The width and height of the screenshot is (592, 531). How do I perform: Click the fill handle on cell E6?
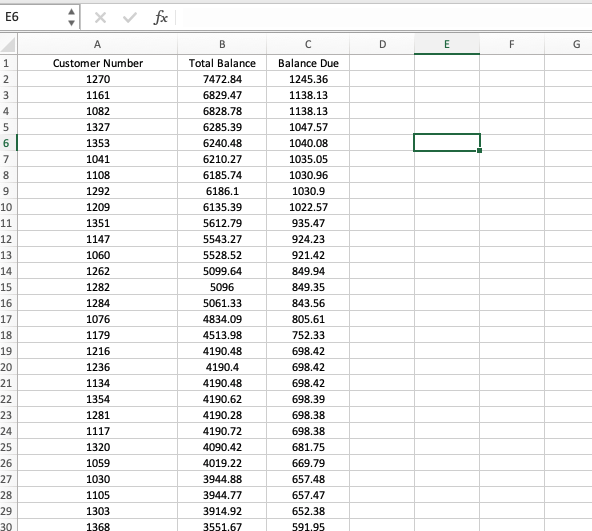(x=479, y=150)
